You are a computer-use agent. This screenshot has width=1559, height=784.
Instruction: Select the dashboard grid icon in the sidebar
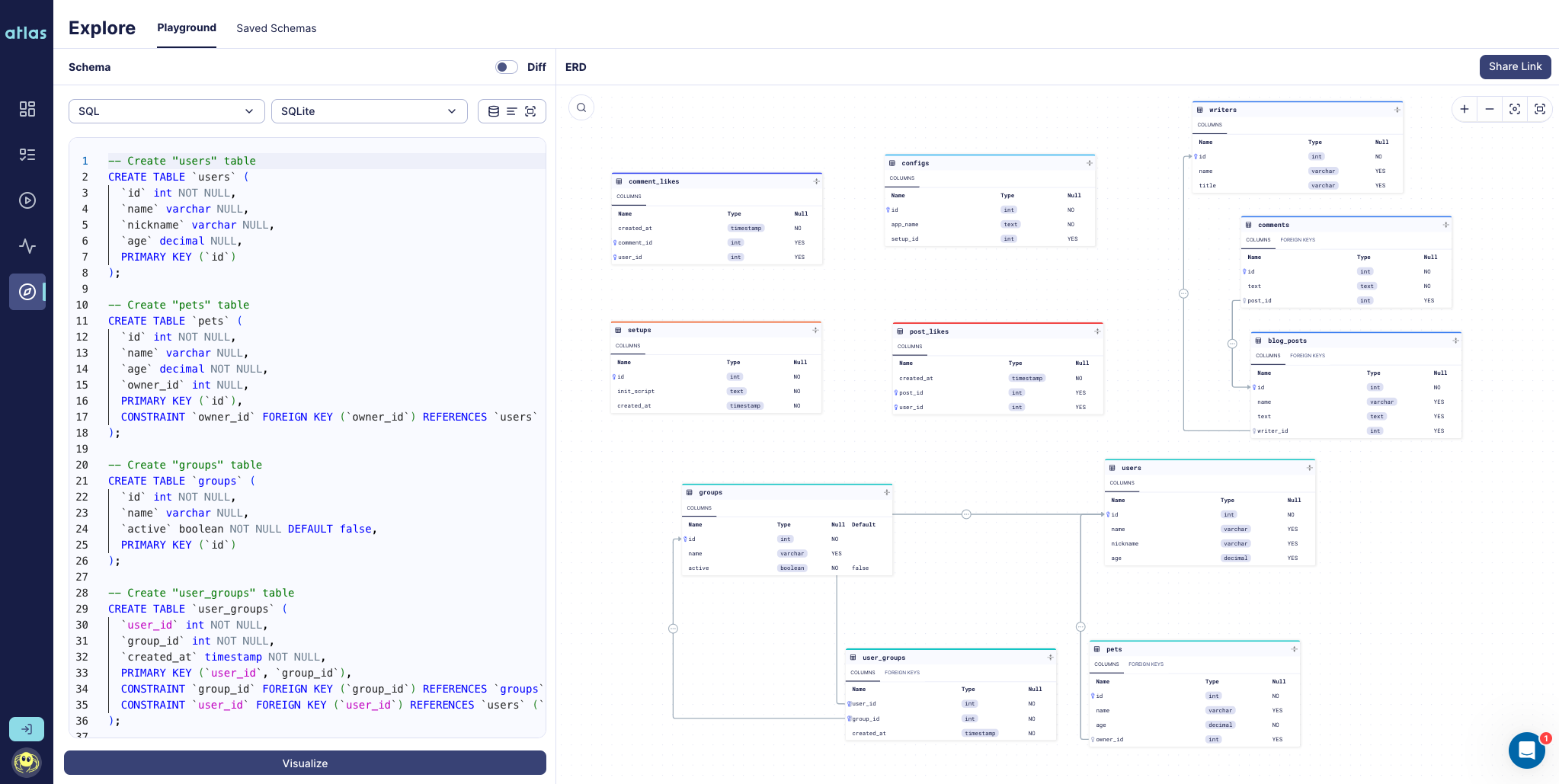tap(27, 109)
